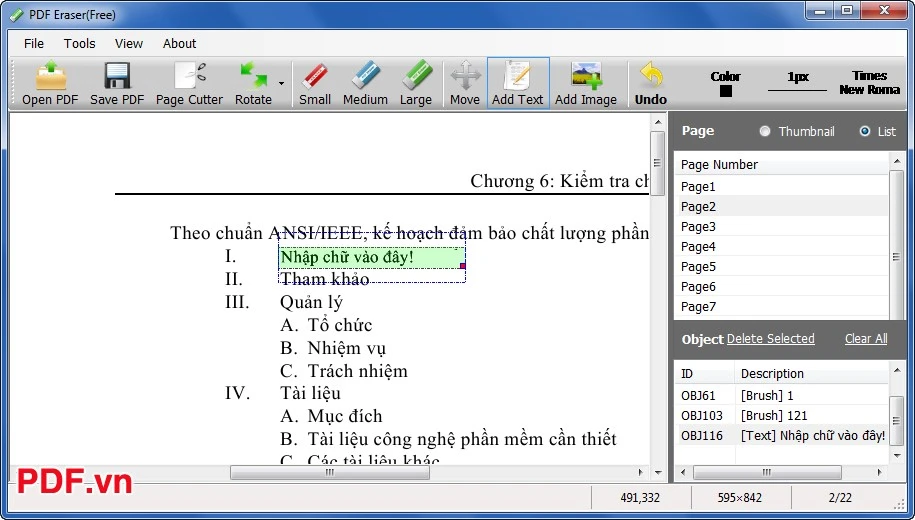Click the page list scroll up arrow
Image resolution: width=915 pixels, height=520 pixels.
pos(896,160)
